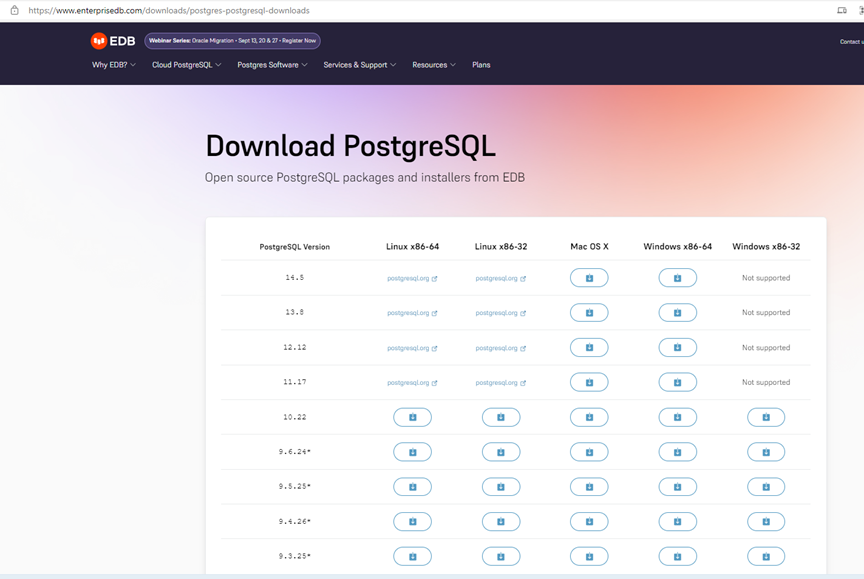Download PostgreSQL 9.6.24 for Linux x86-32
The height and width of the screenshot is (579, 864).
pos(501,452)
